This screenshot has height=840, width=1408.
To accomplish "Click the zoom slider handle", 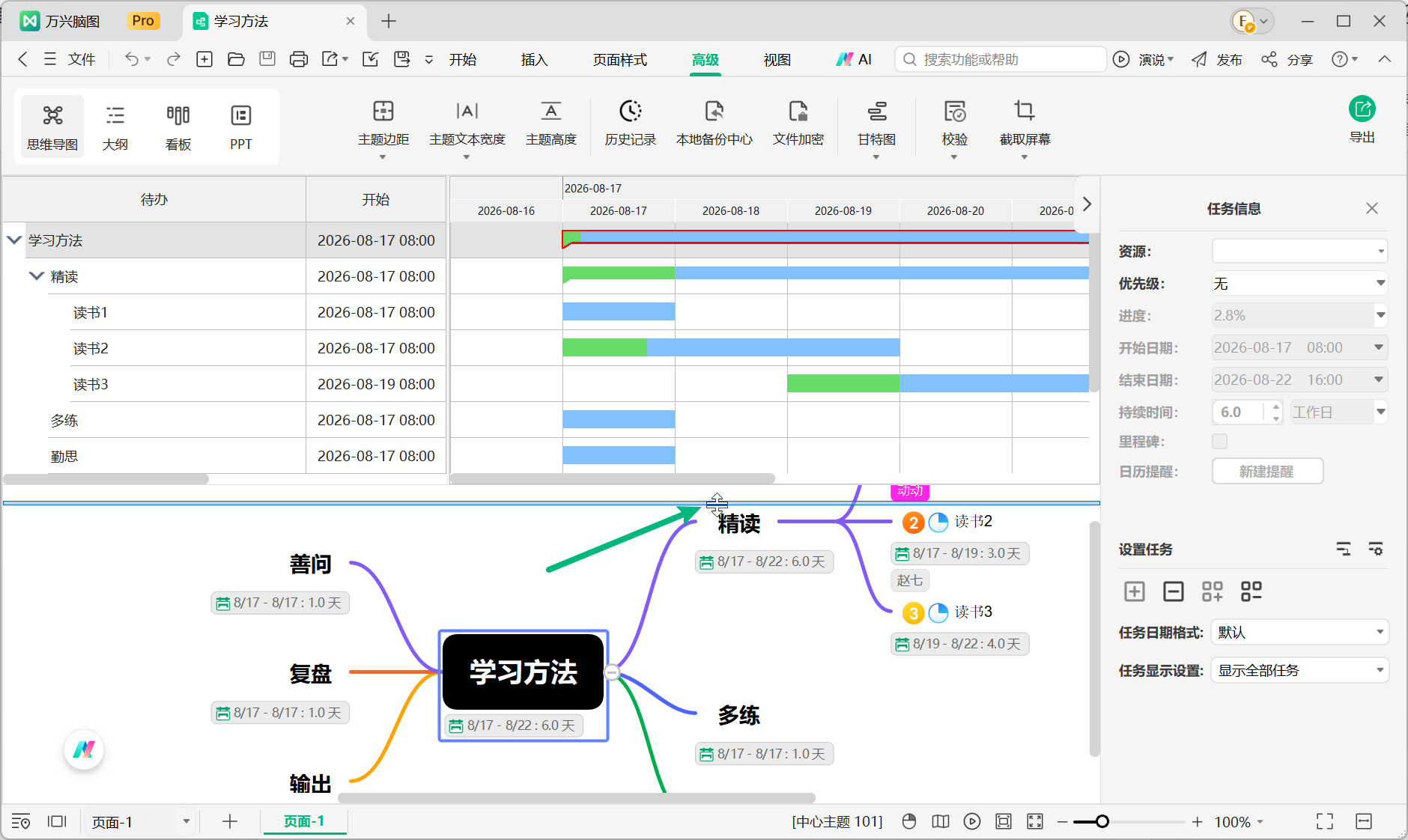I will coord(1102,821).
